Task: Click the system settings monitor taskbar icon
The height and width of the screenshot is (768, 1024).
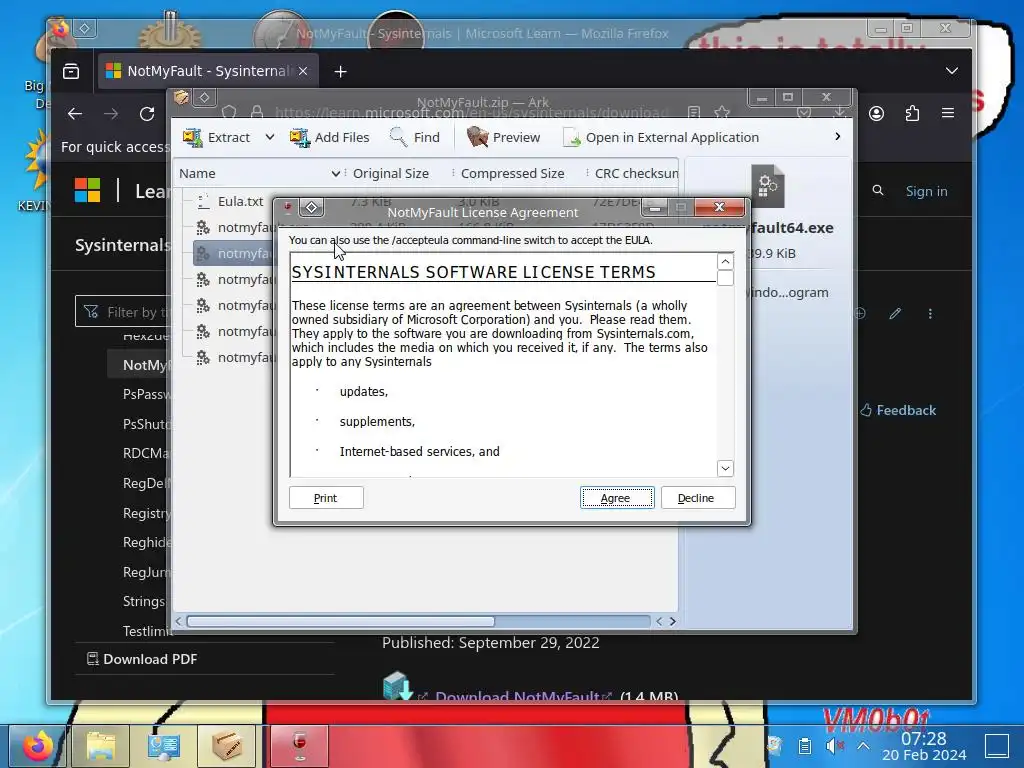Action: 163,746
